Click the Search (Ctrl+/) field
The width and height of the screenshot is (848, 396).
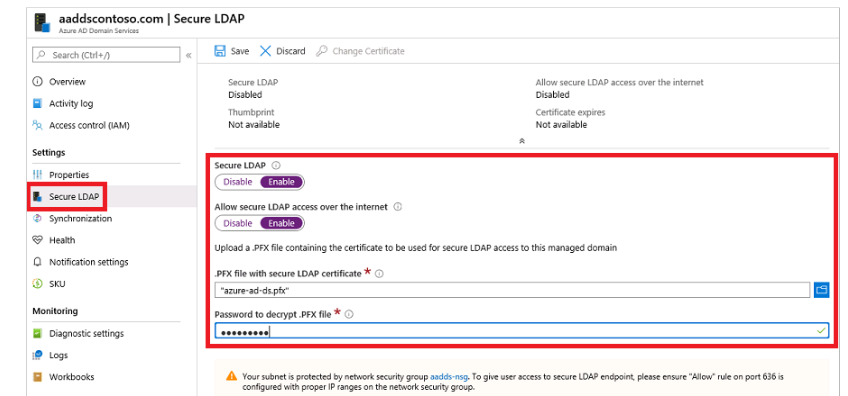click(106, 55)
